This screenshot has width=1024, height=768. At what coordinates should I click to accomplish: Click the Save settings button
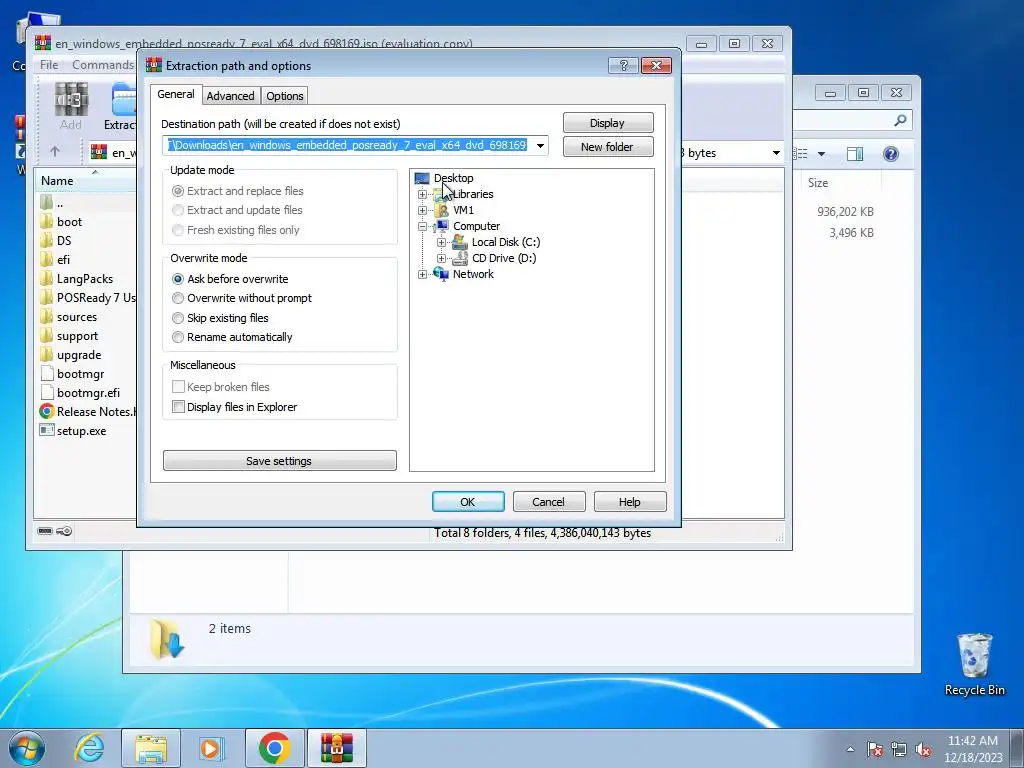pyautogui.click(x=280, y=460)
